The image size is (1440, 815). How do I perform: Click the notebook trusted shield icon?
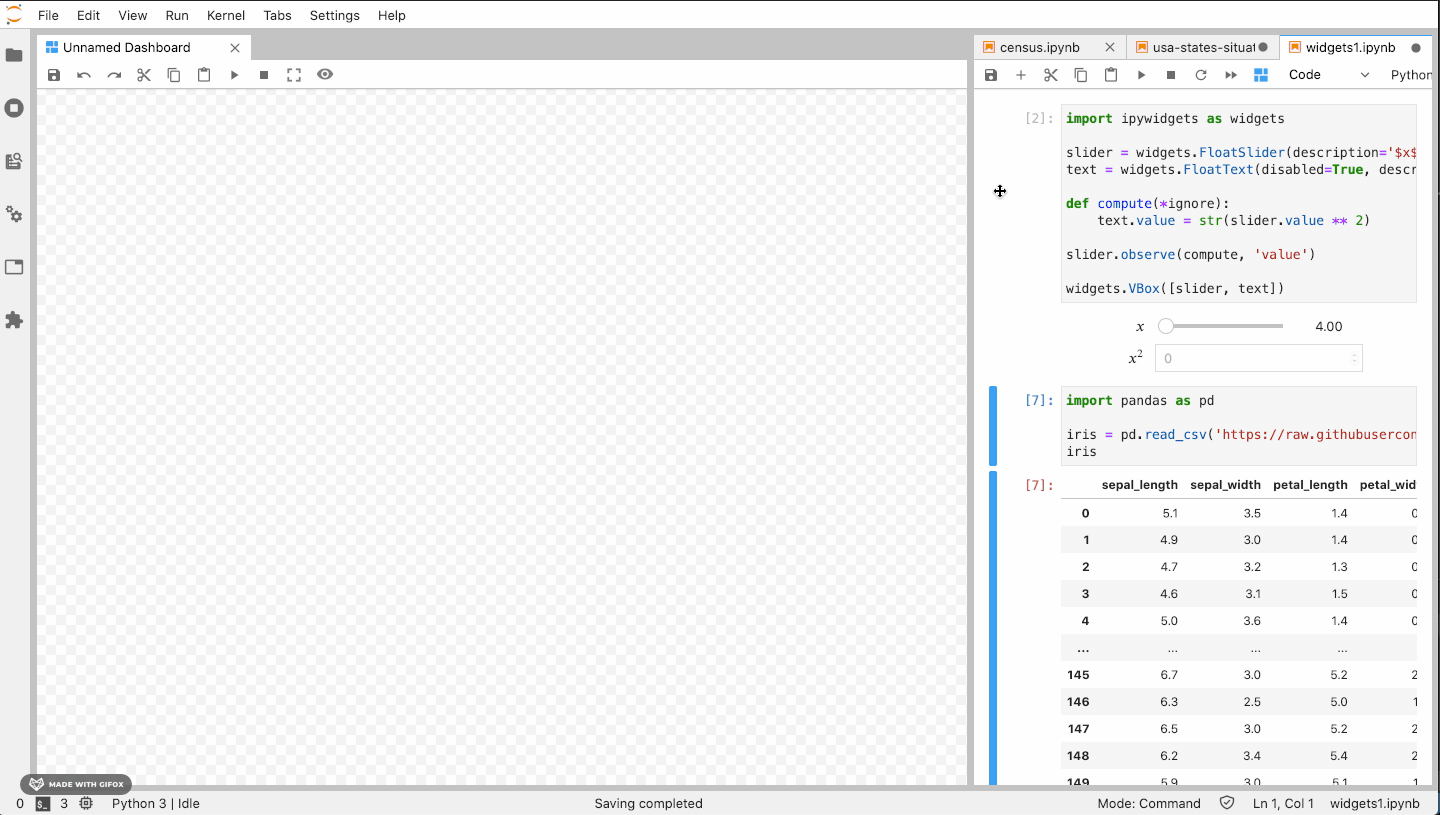click(x=1227, y=803)
